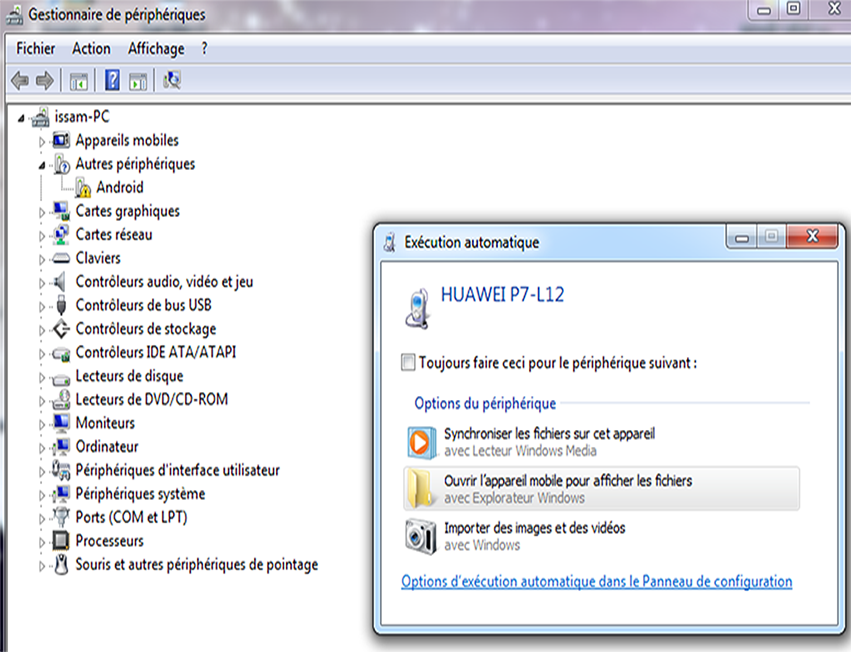Select the Android tree entry
851x652 pixels.
click(x=120, y=187)
